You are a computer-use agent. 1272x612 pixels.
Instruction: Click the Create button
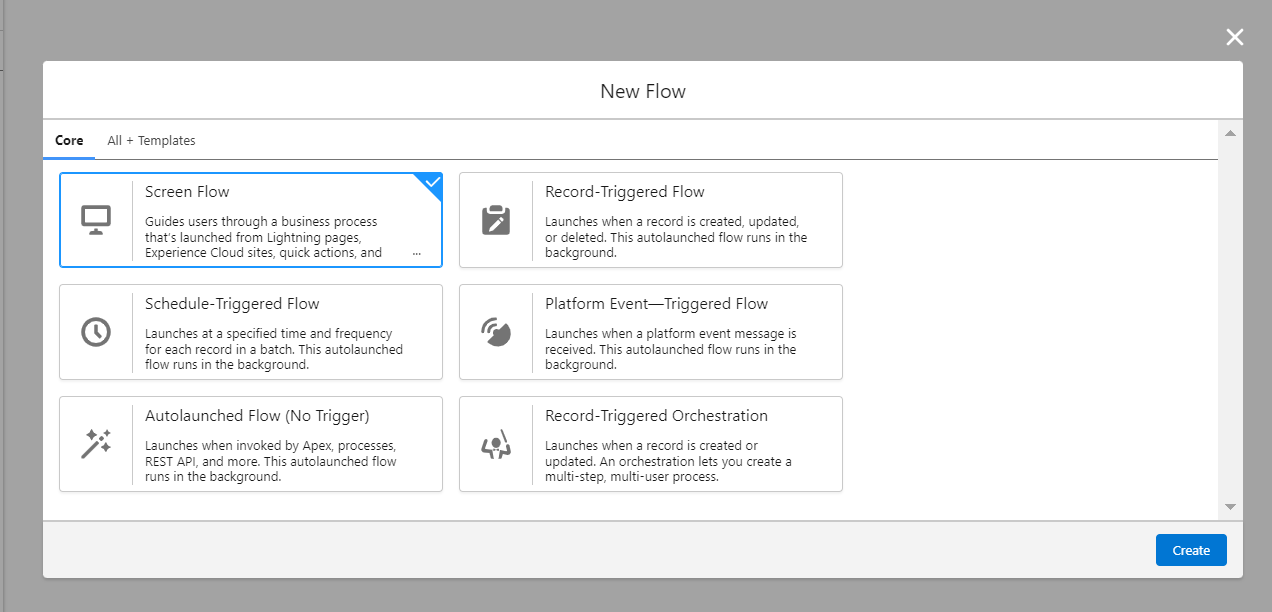tap(1191, 549)
